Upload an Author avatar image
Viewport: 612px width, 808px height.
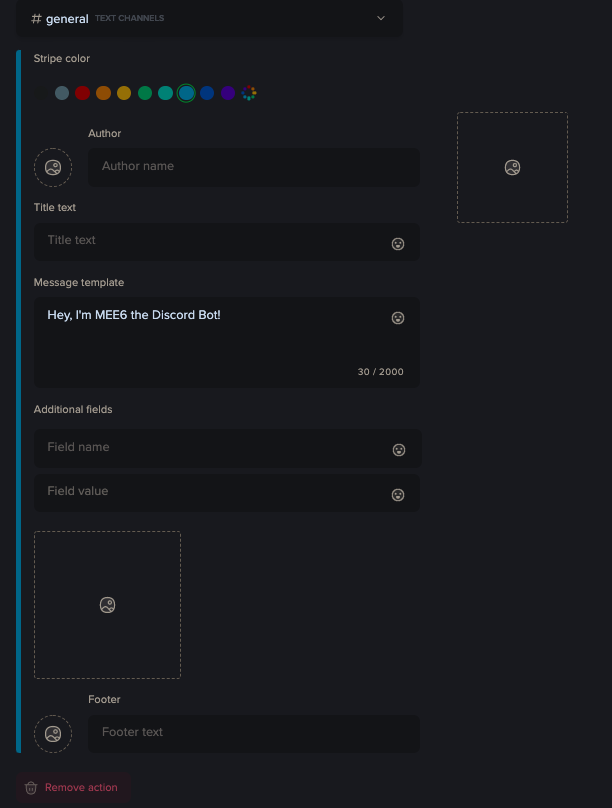click(52, 167)
